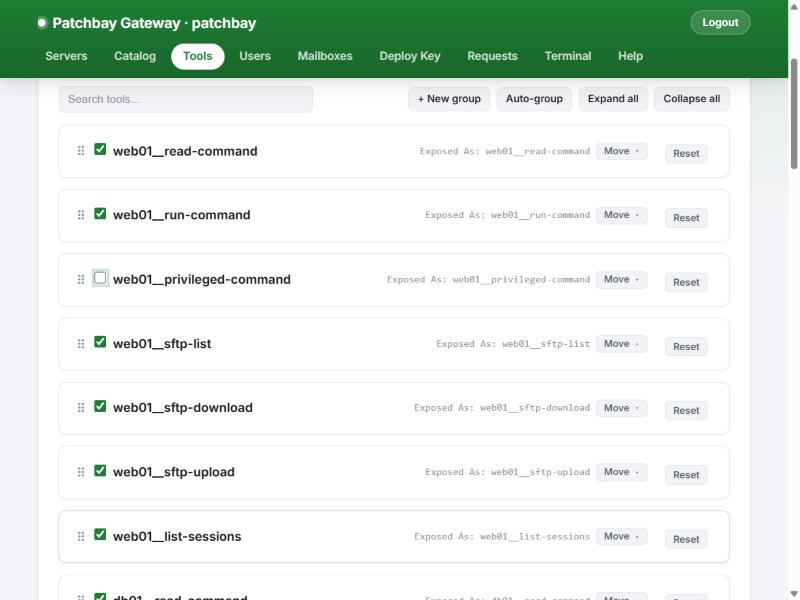
Task: Create a new tool group
Action: 449,99
